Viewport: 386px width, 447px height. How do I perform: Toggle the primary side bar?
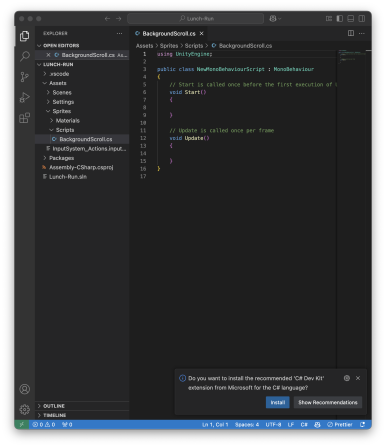(x=340, y=19)
